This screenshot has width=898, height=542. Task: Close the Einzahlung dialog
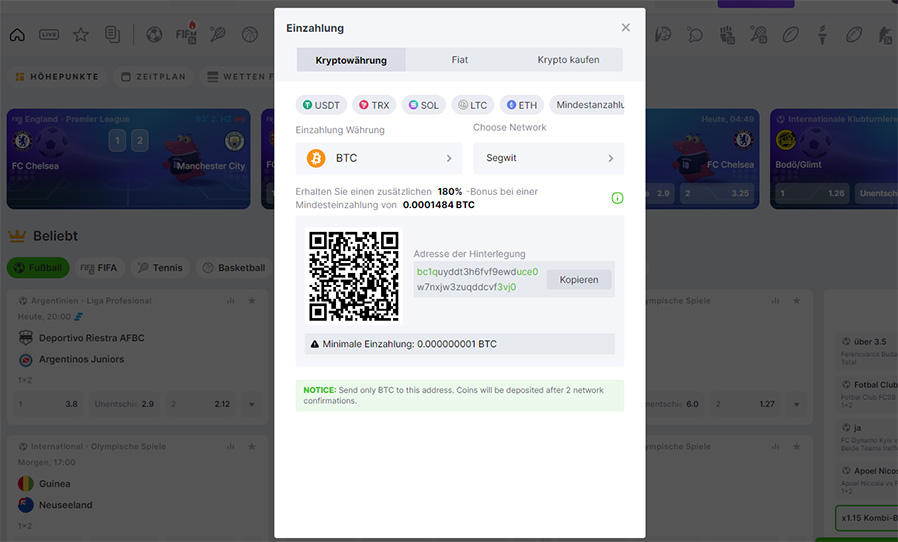pyautogui.click(x=625, y=28)
